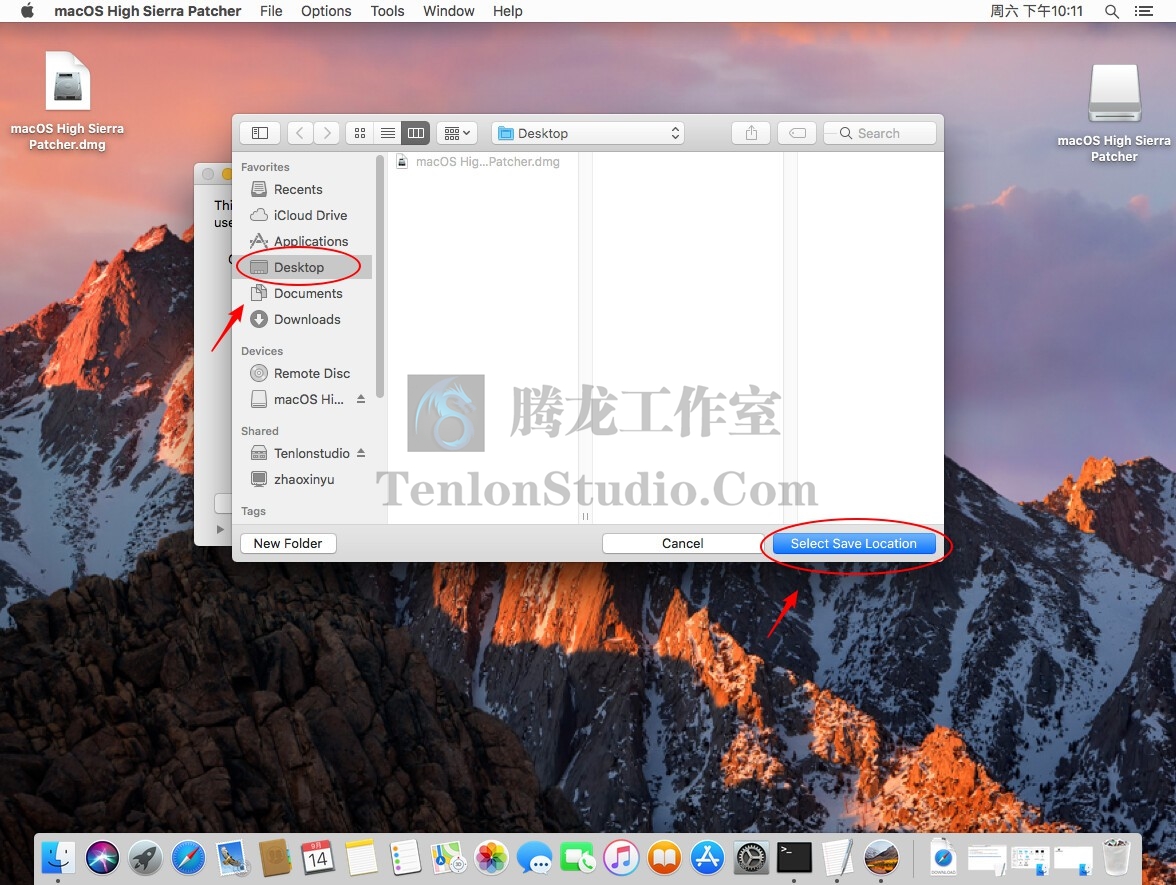Viewport: 1176px width, 885px height.
Task: Open Mail from the Dock
Action: (x=232, y=857)
